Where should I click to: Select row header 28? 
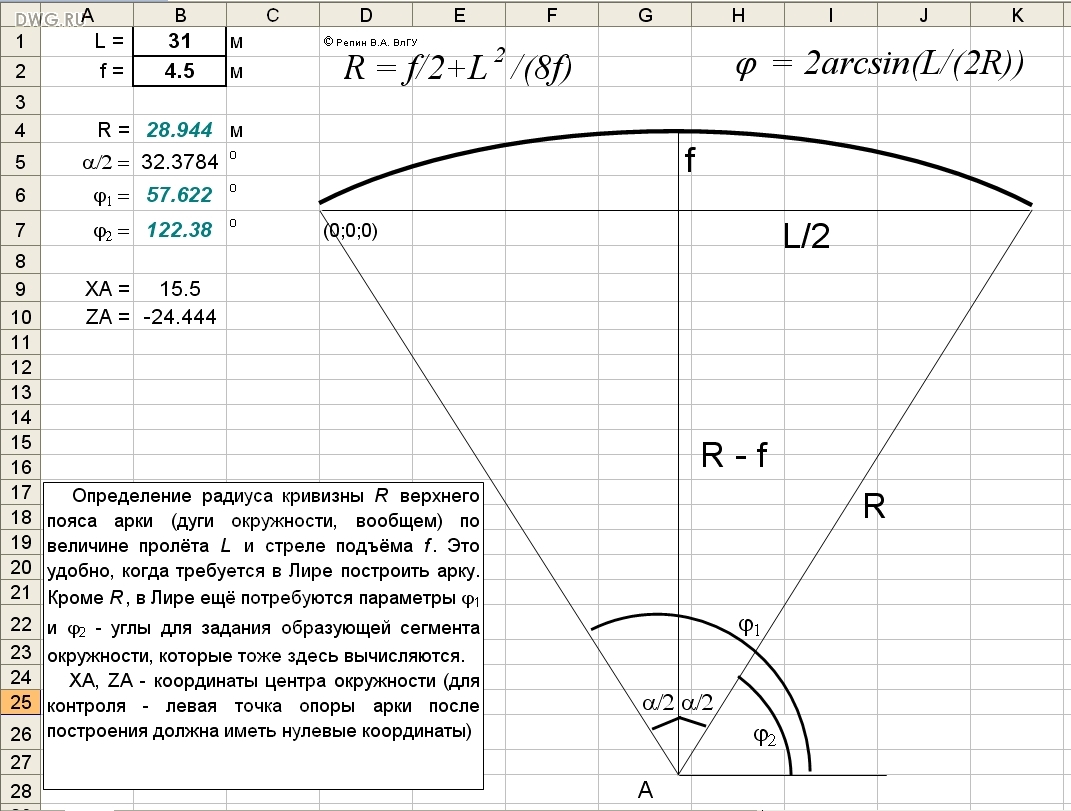coord(20,791)
